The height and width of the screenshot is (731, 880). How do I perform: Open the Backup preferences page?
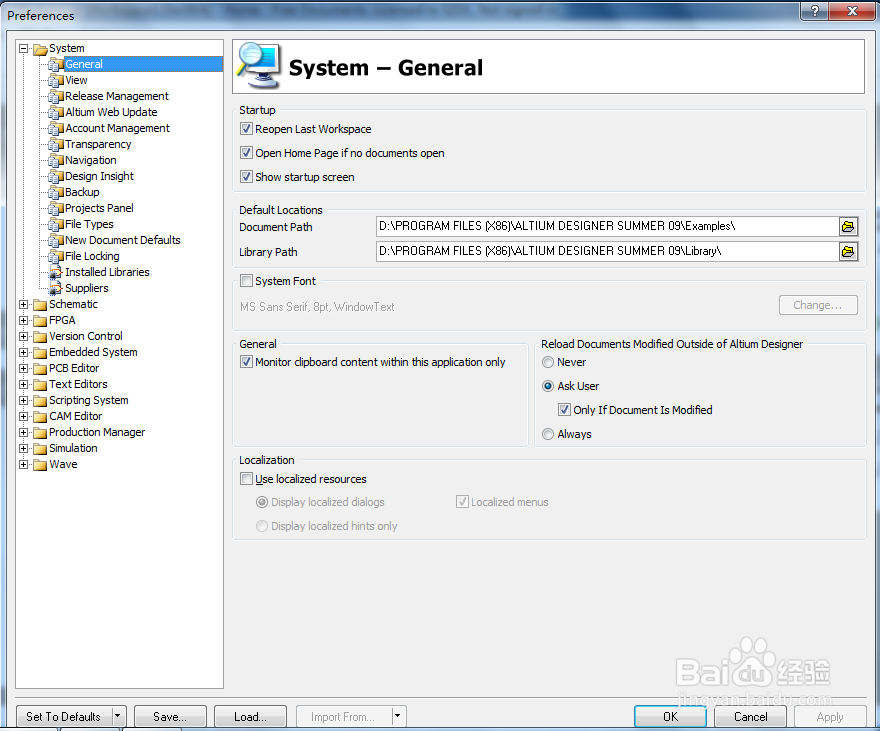82,192
